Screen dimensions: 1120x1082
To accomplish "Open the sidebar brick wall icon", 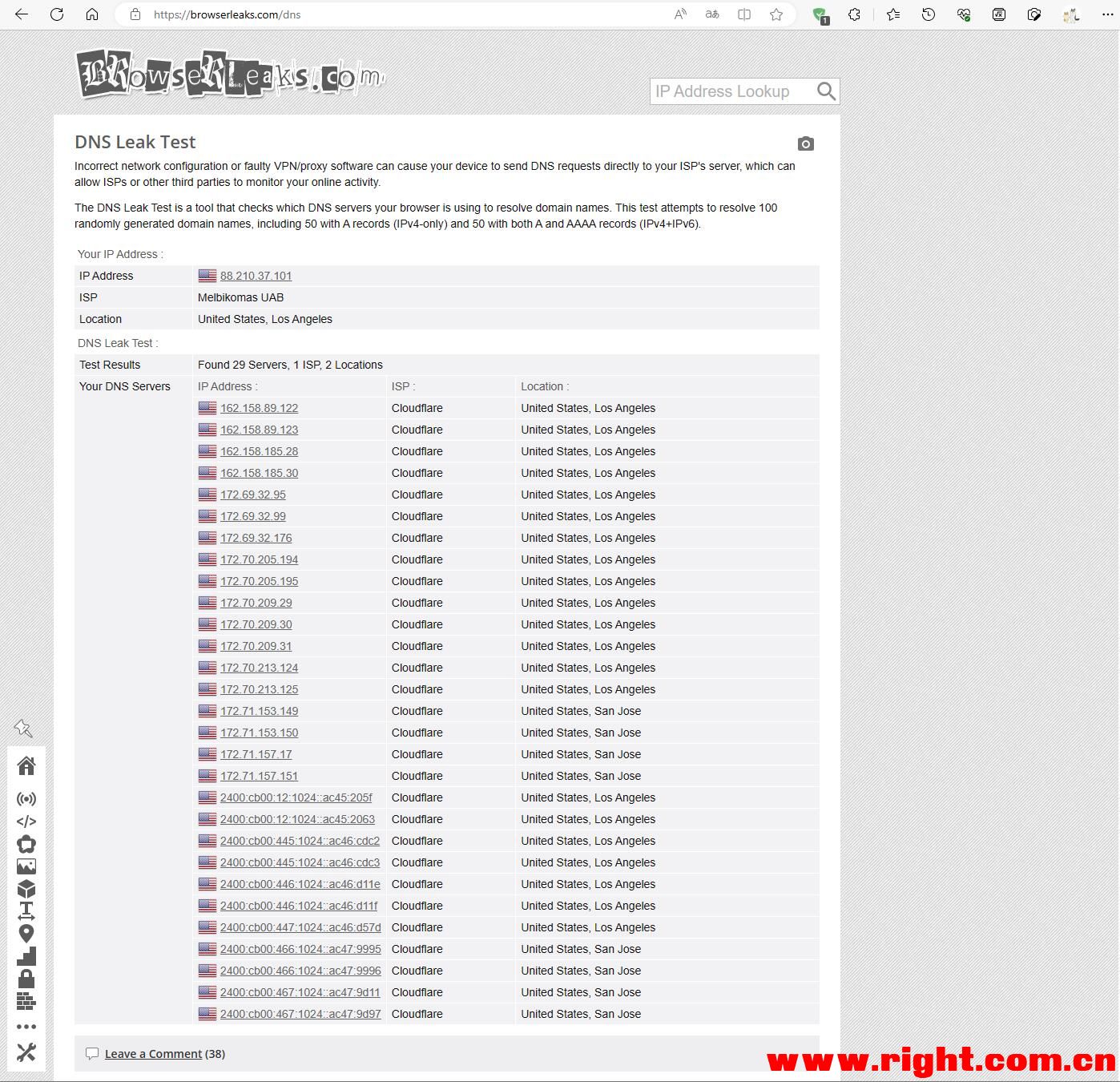I will 26,1001.
